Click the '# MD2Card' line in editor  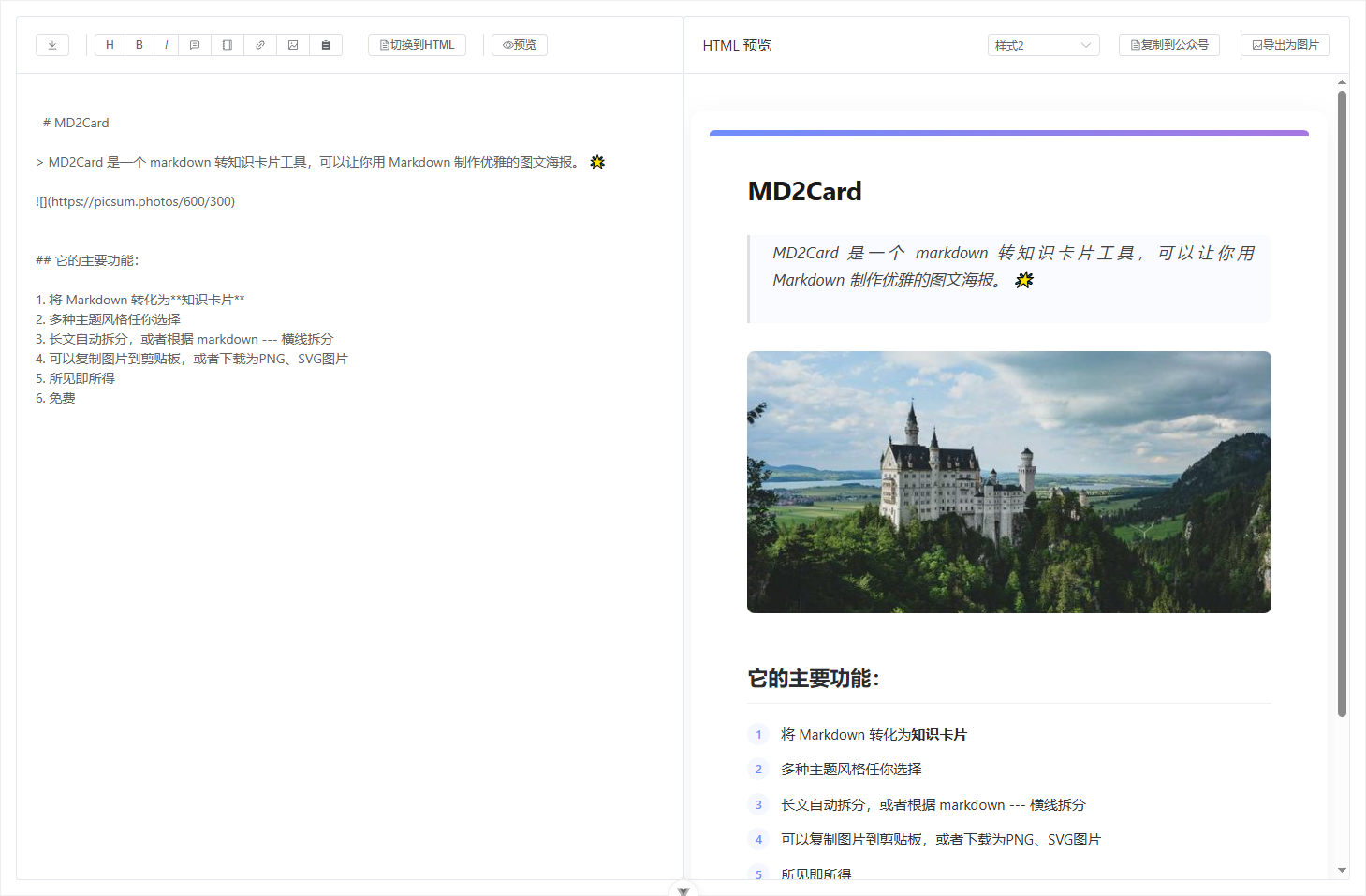pos(76,123)
